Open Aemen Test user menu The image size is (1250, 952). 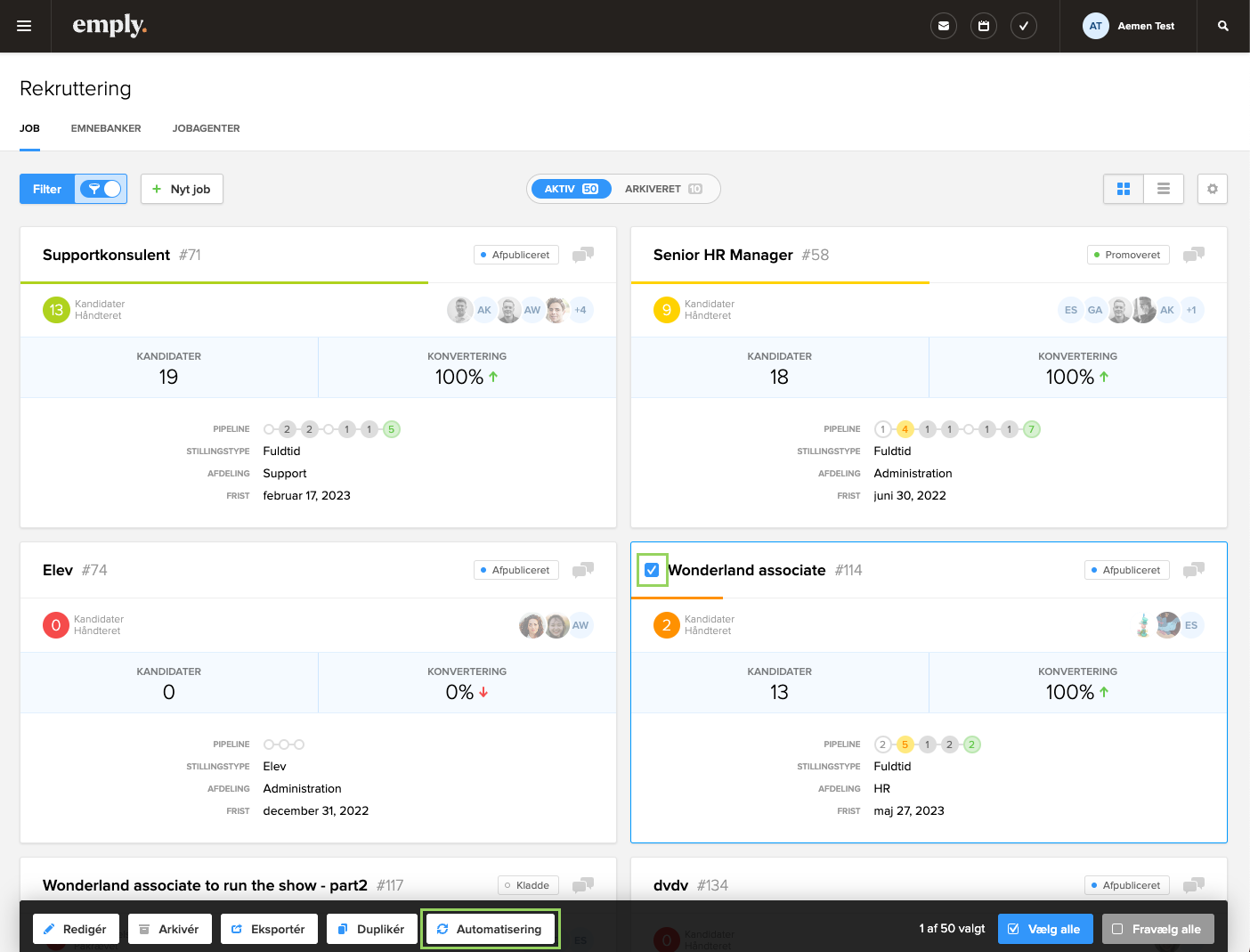coord(1129,26)
